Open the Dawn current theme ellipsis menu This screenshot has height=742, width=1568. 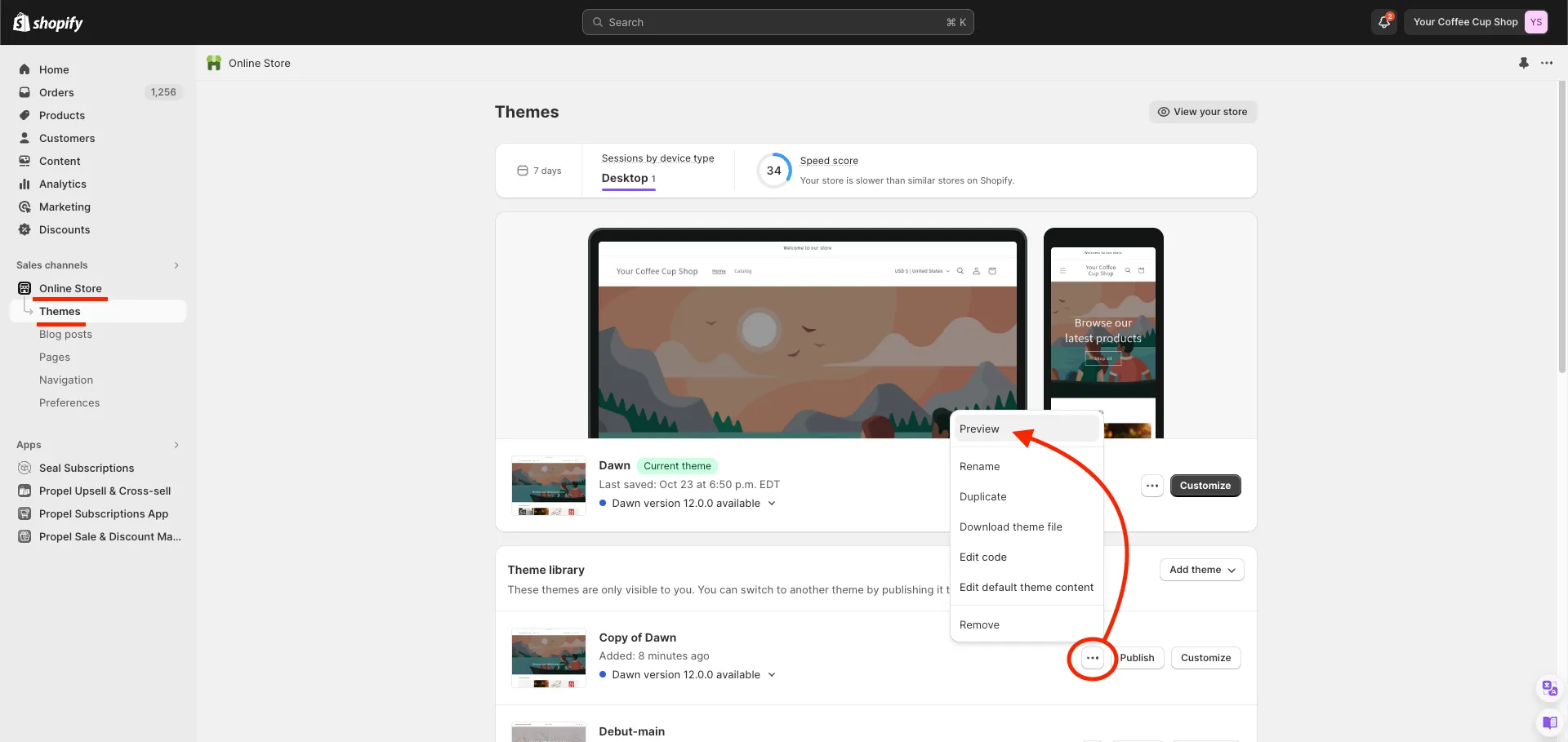1152,486
